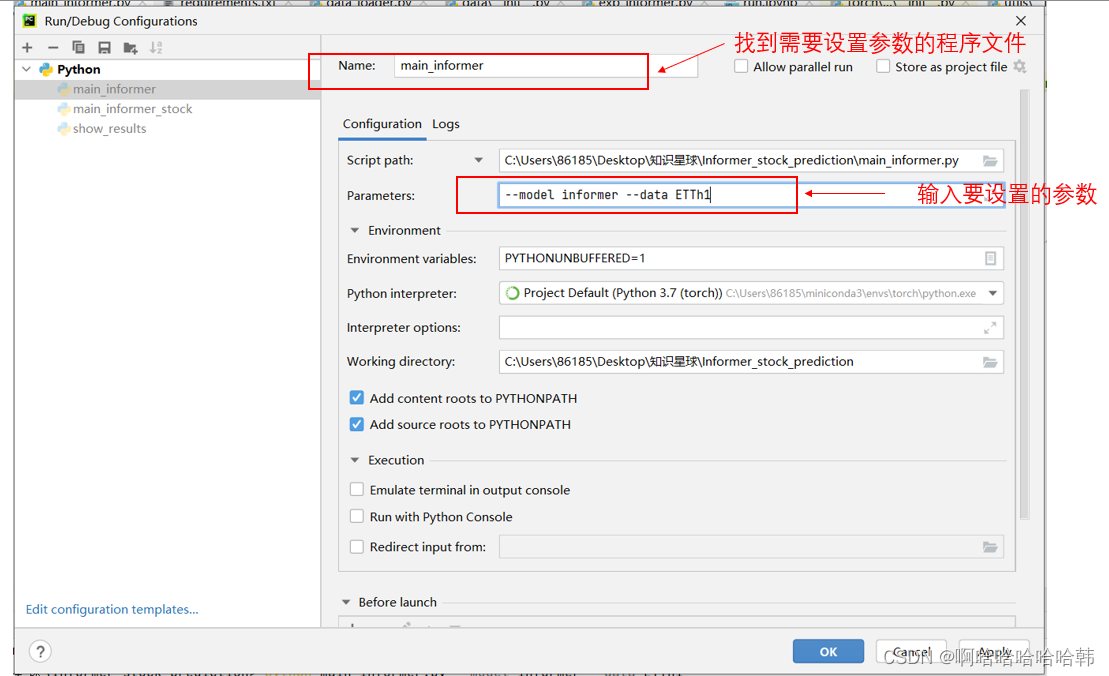
Task: Switch to the Configuration tab
Action: click(x=382, y=124)
